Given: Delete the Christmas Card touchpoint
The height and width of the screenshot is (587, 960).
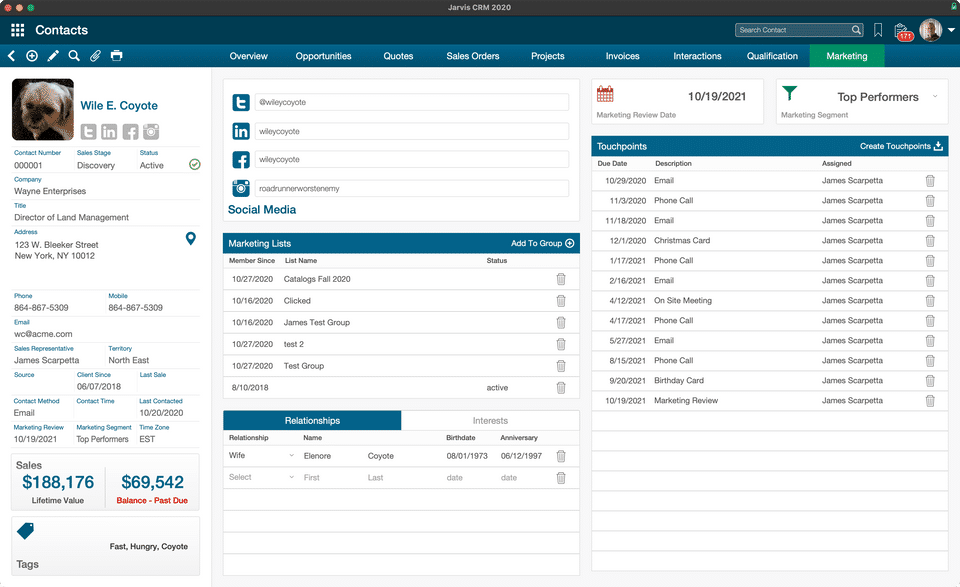Looking at the screenshot, I should click(930, 241).
